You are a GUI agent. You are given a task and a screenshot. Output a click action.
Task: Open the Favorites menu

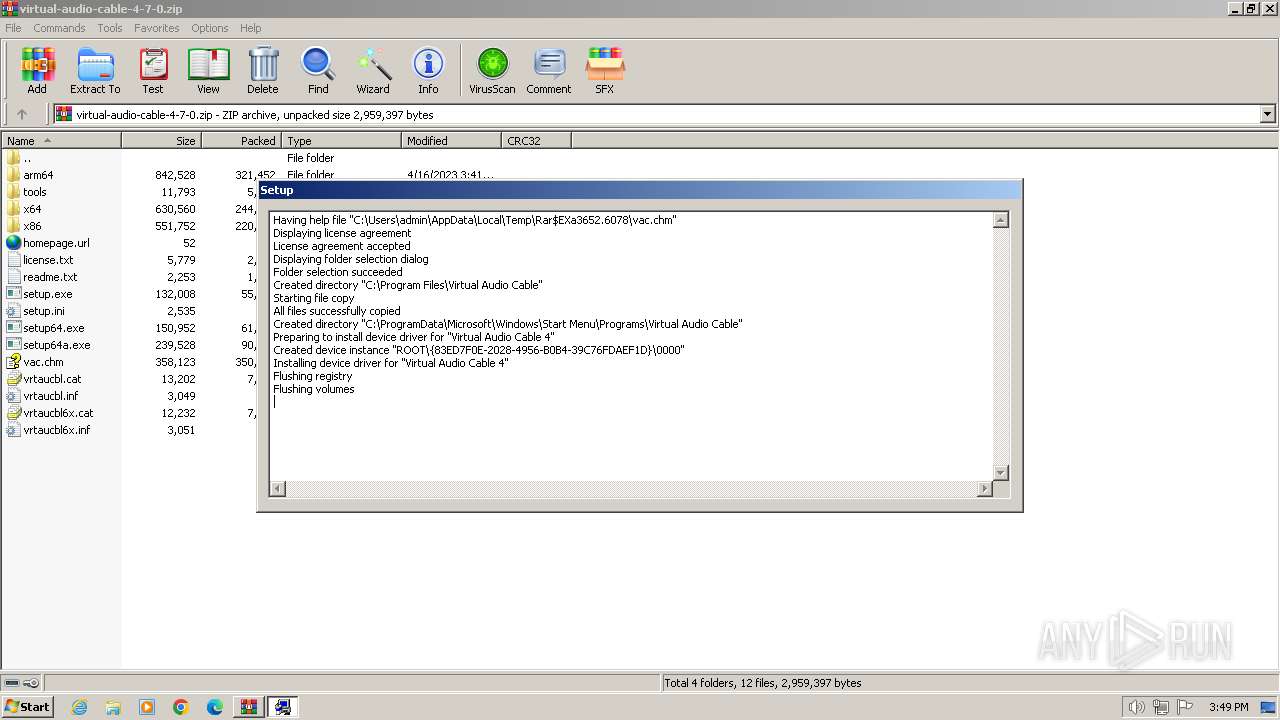(157, 28)
